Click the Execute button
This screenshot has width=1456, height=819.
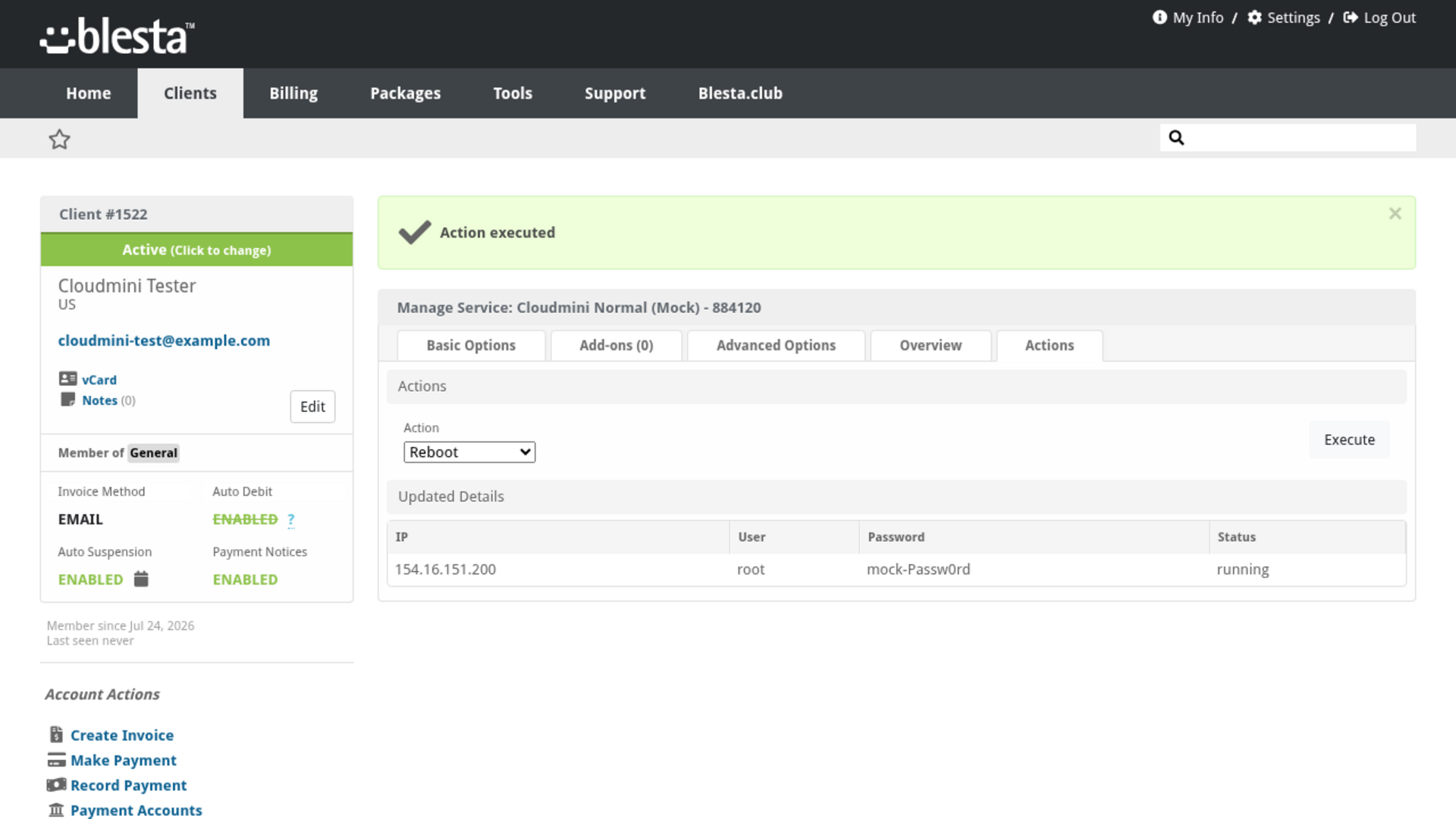coord(1349,440)
